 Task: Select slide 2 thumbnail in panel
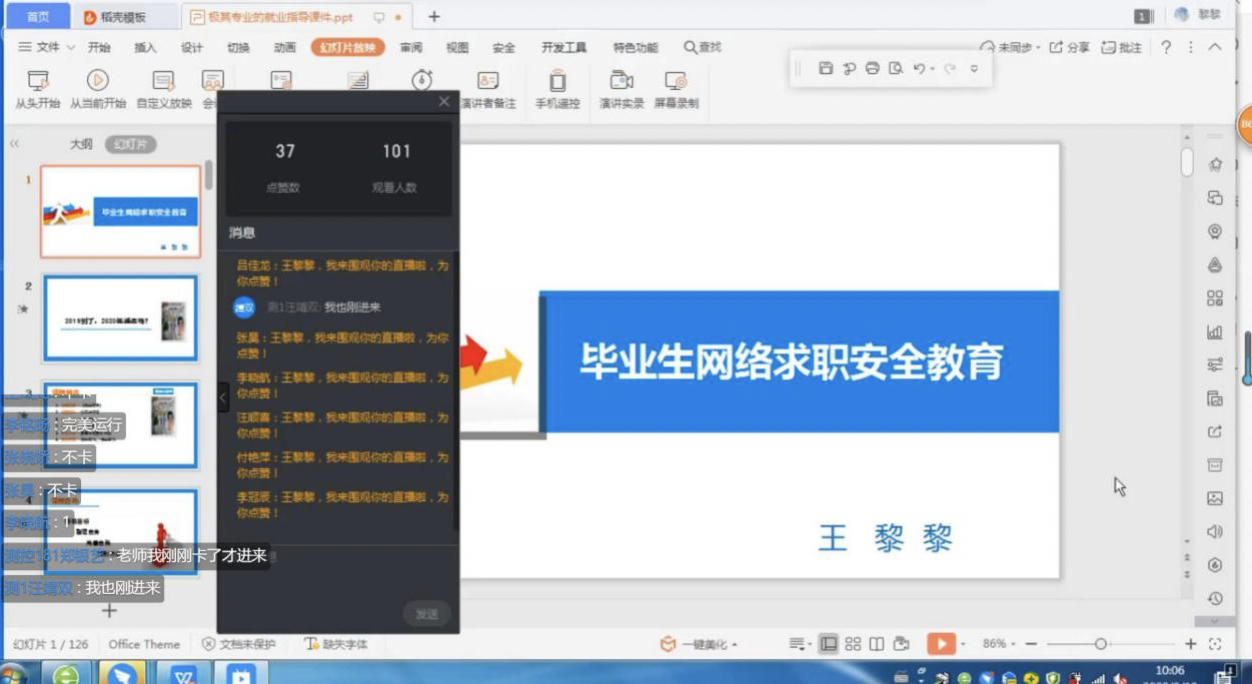point(120,318)
